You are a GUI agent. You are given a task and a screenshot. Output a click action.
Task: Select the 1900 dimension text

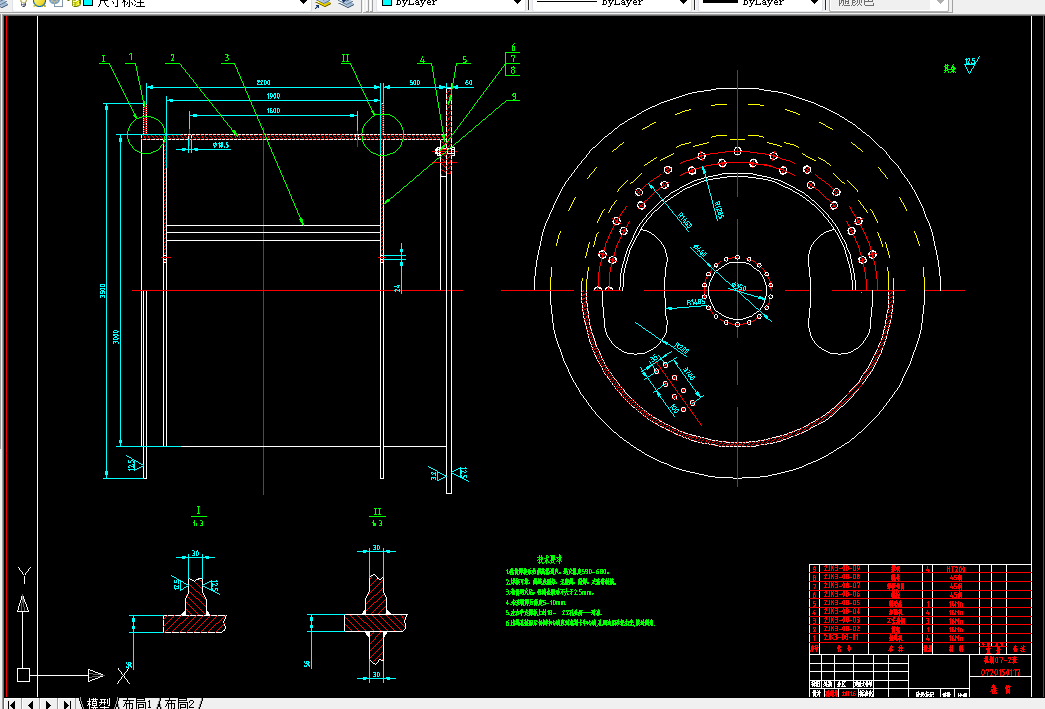(x=273, y=96)
